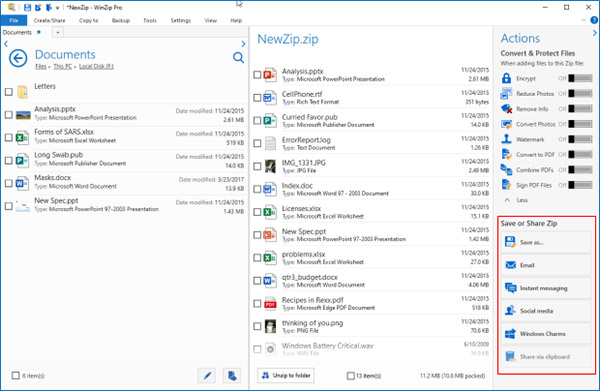Viewport: 600px width, 391px height.
Task: Collapse actions list with Less chevron
Action: point(507,200)
